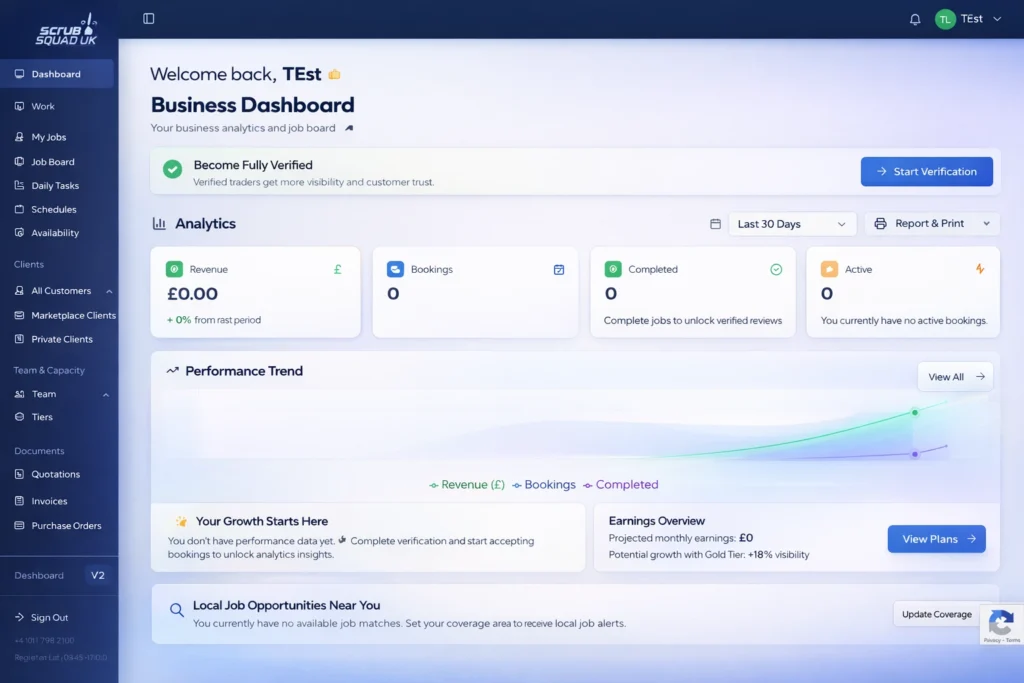This screenshot has height=683, width=1024.
Task: Click the arrow icon beside dashboard subtitle
Action: click(x=349, y=128)
